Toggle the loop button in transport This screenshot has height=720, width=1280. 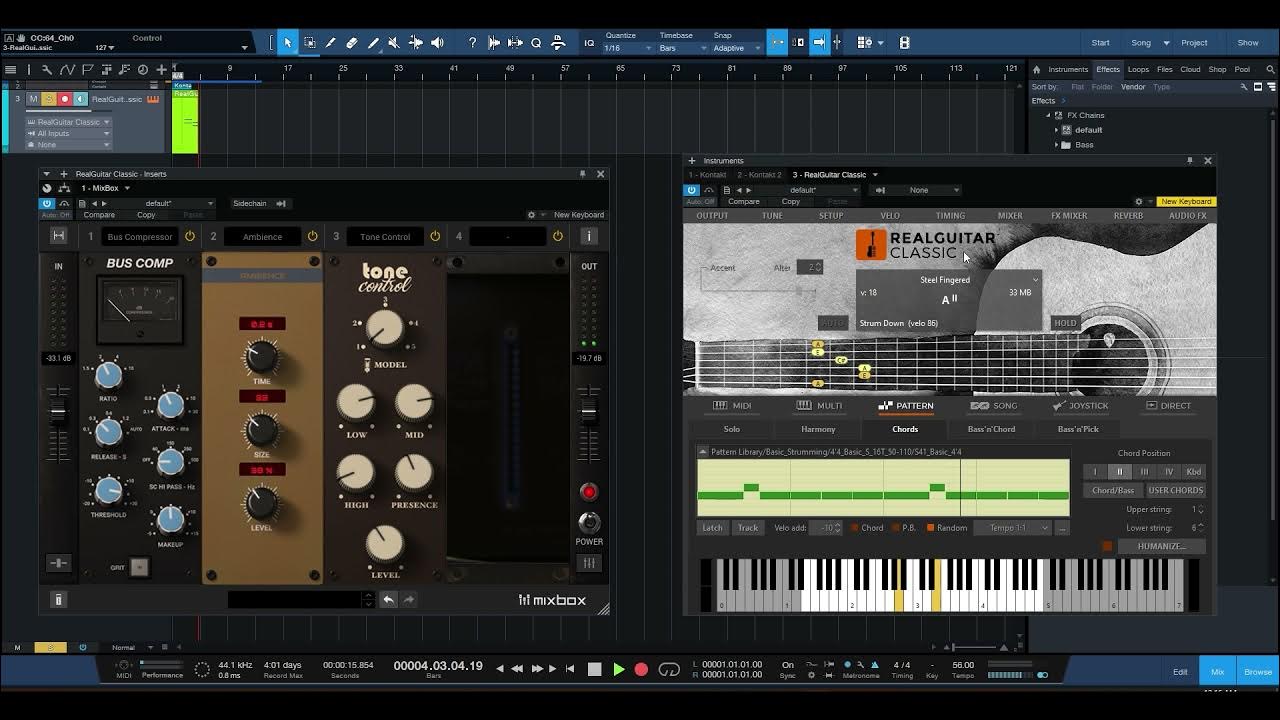pos(670,669)
